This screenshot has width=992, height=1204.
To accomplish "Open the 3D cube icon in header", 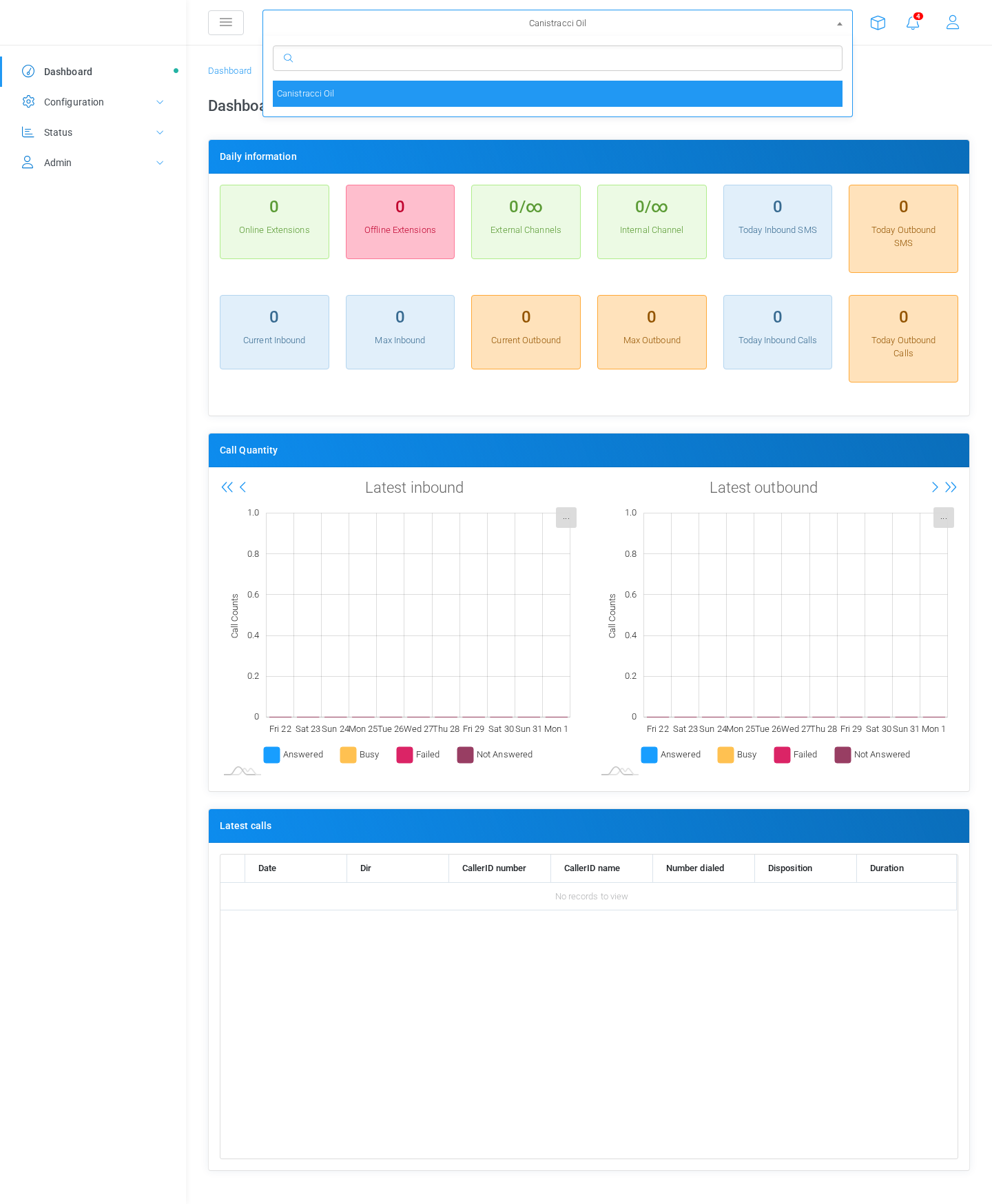I will pos(878,23).
